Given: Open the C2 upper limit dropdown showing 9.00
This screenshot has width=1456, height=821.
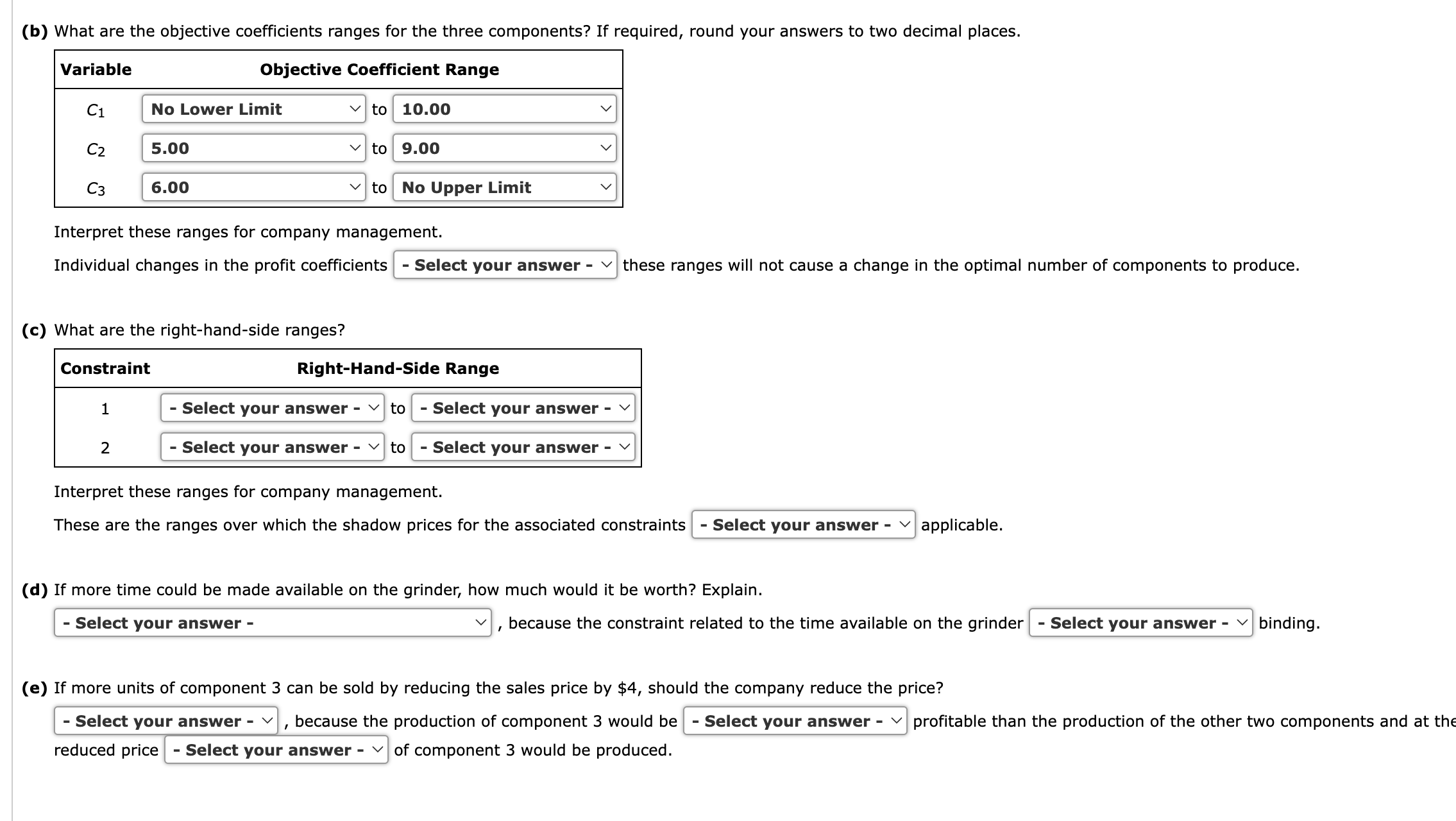Looking at the screenshot, I should (504, 148).
